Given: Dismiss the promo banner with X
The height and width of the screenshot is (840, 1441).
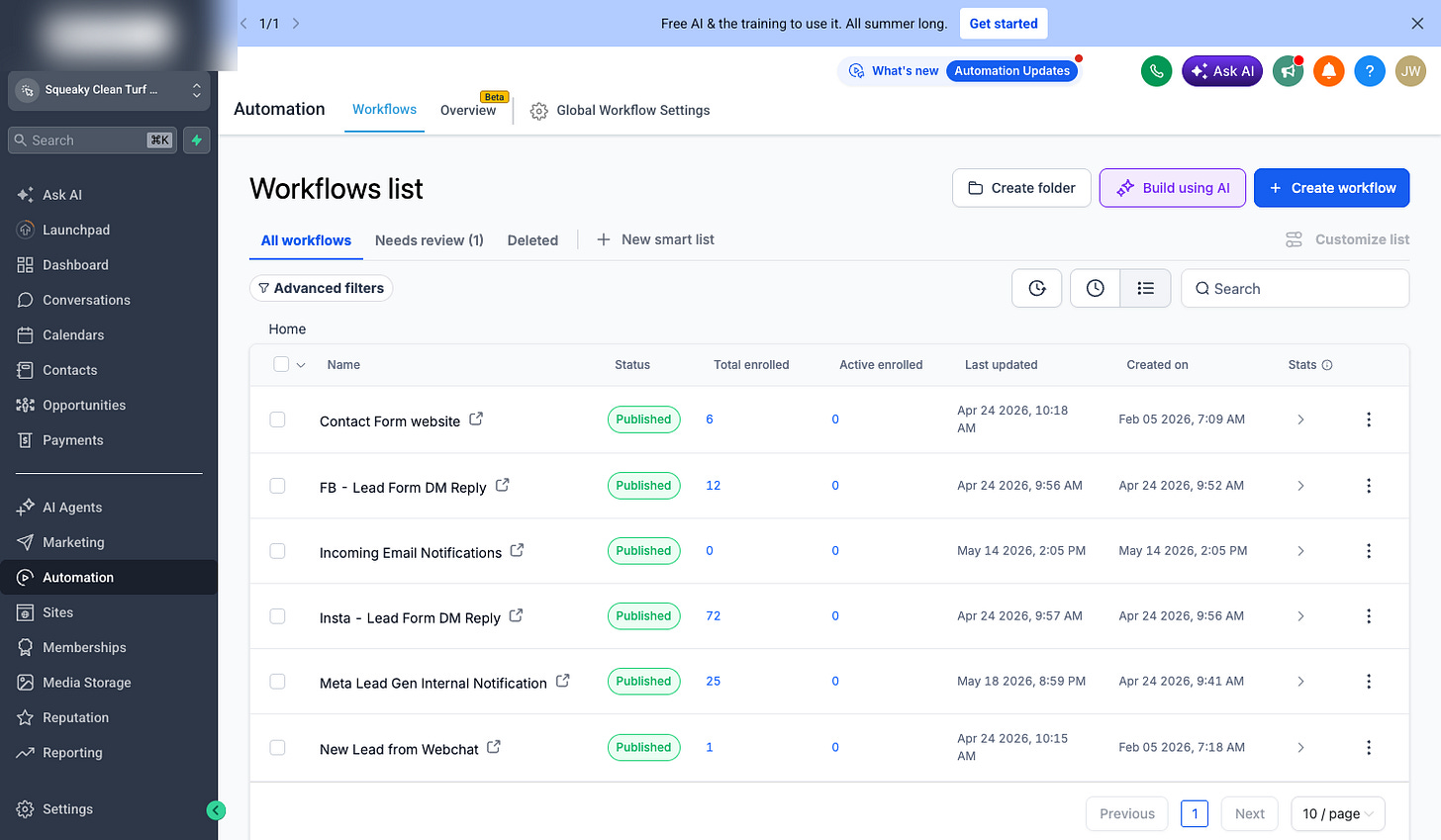Looking at the screenshot, I should (1417, 24).
